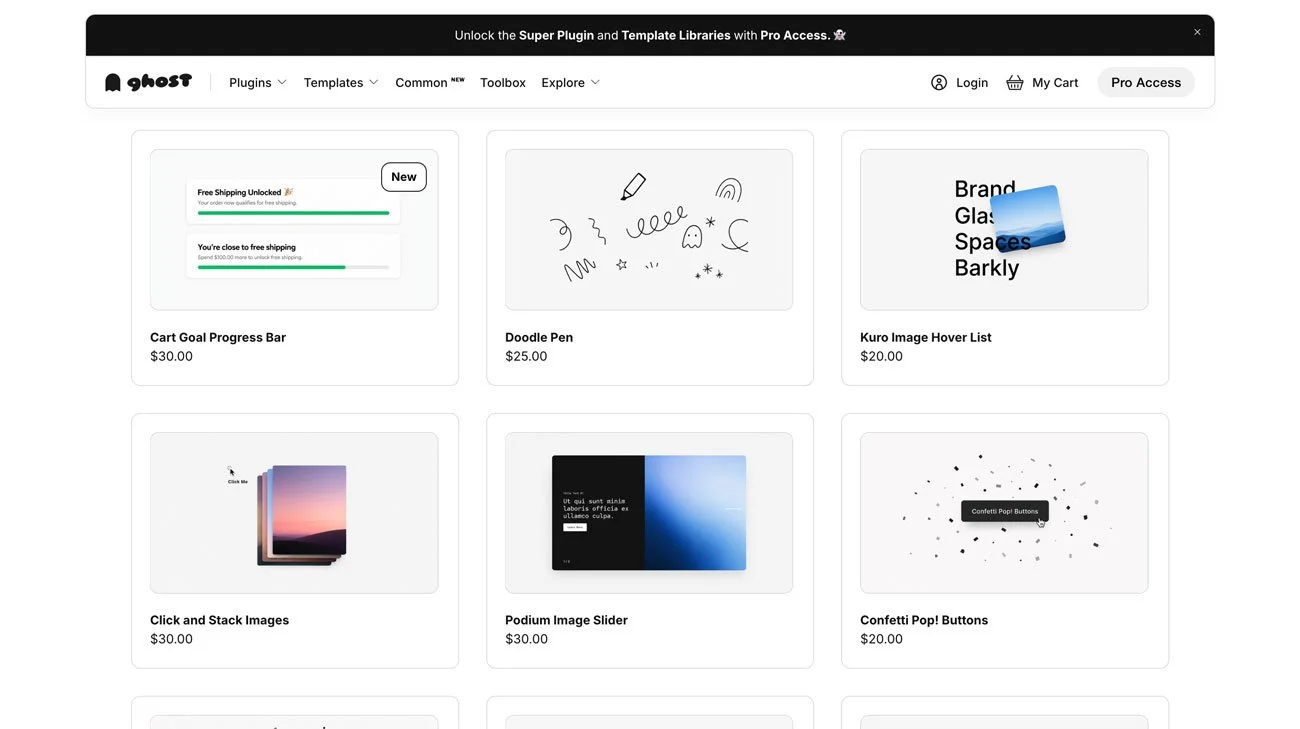The height and width of the screenshot is (729, 1300).
Task: Expand the Plugins dropdown chevron
Action: (x=282, y=83)
